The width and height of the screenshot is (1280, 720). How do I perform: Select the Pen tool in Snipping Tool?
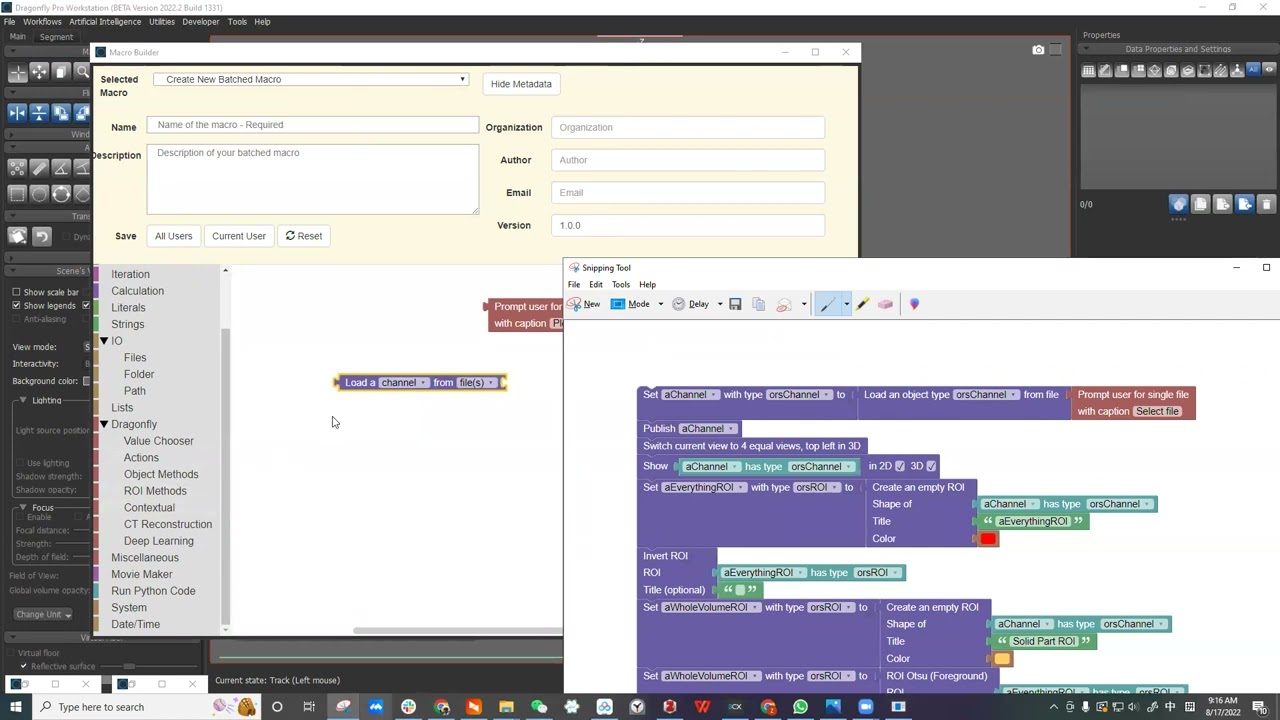(827, 304)
